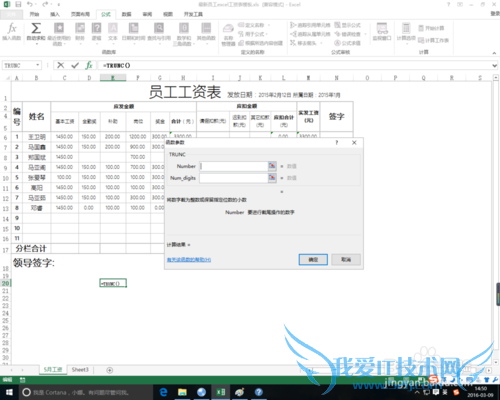Open the Define Name dropdown
The width and height of the screenshot is (500, 400).
(269, 25)
